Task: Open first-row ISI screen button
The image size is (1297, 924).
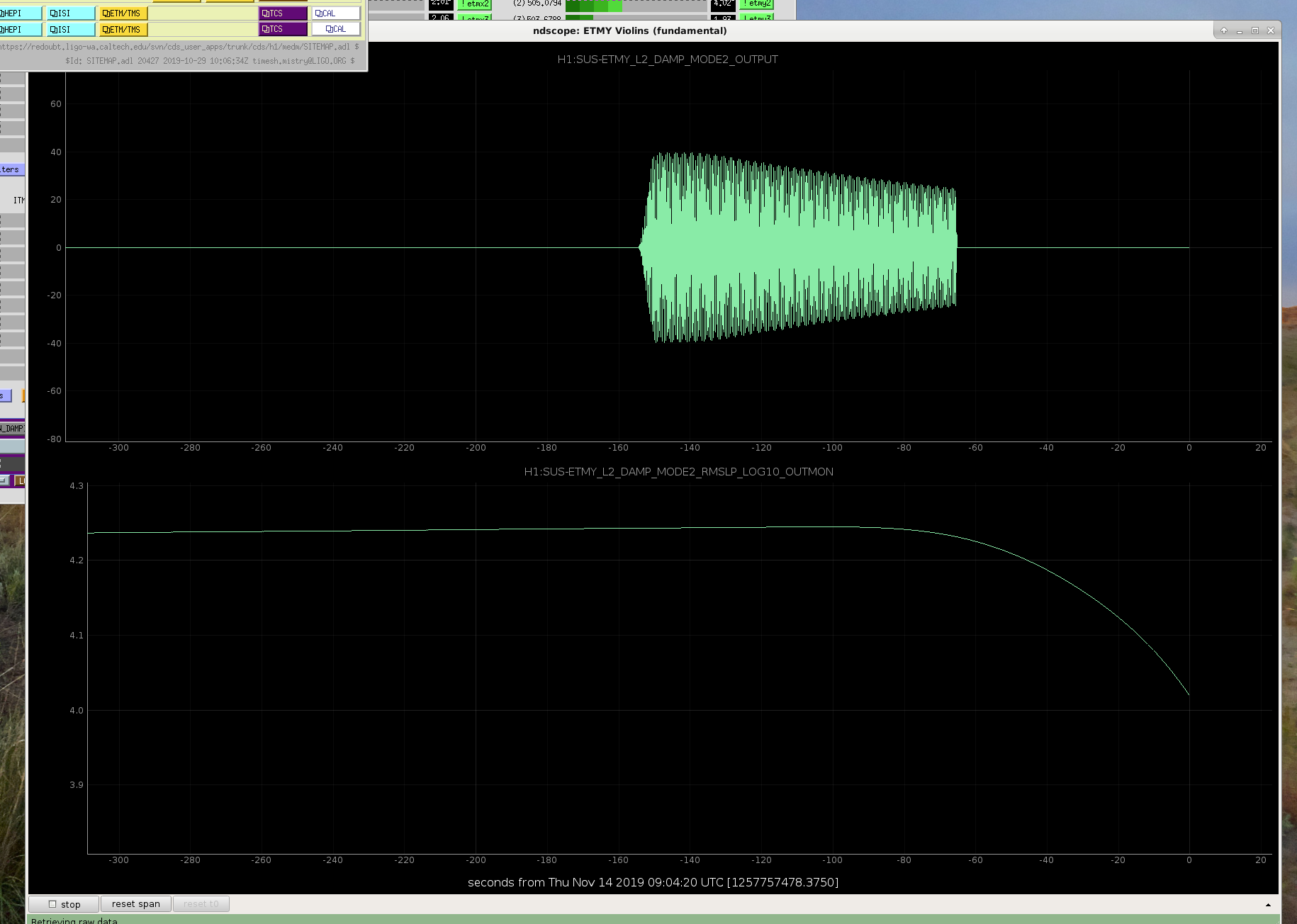Action: point(70,13)
